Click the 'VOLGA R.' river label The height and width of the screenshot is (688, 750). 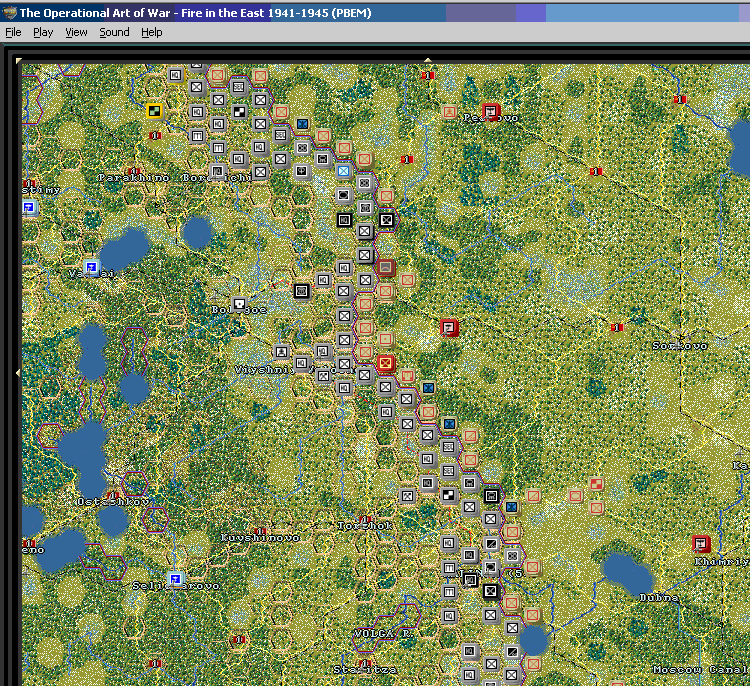pos(383,633)
